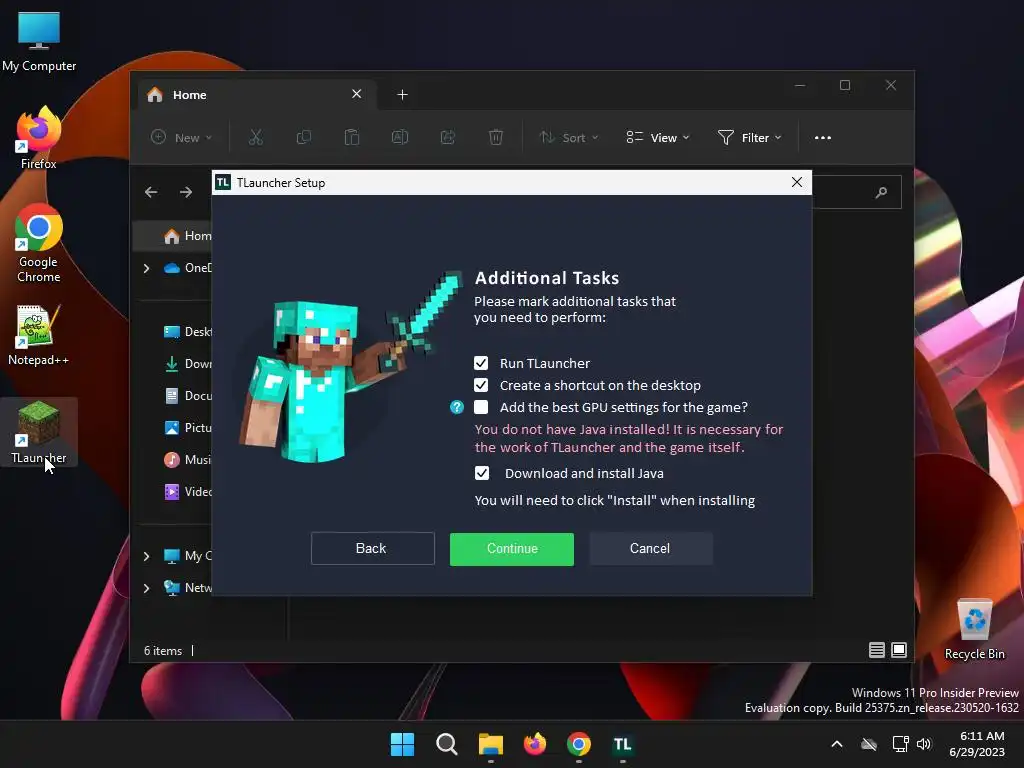Click the volume speaker tray icon

pyautogui.click(x=923, y=744)
